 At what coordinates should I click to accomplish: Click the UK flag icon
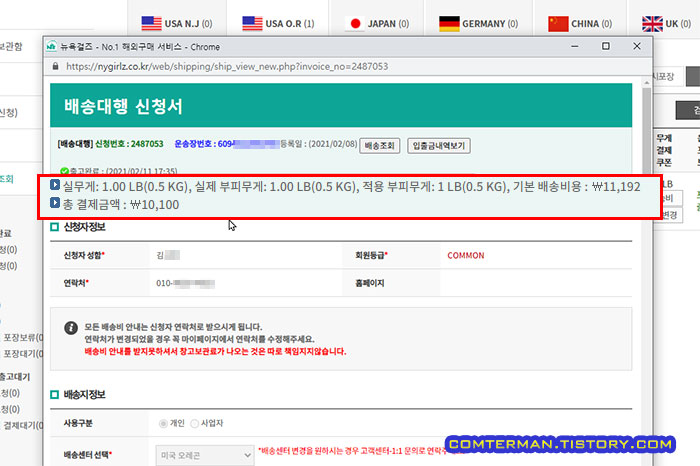[652, 24]
